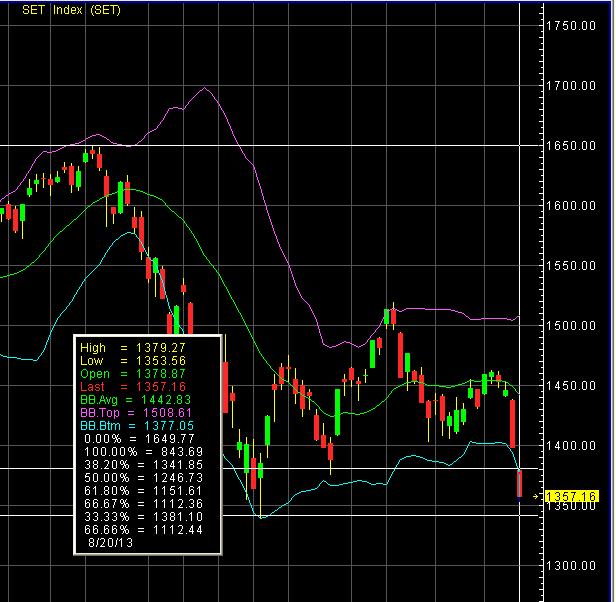Click the 50.00% = 1246.73 retracement line
The image size is (616, 602).
tap(143, 478)
